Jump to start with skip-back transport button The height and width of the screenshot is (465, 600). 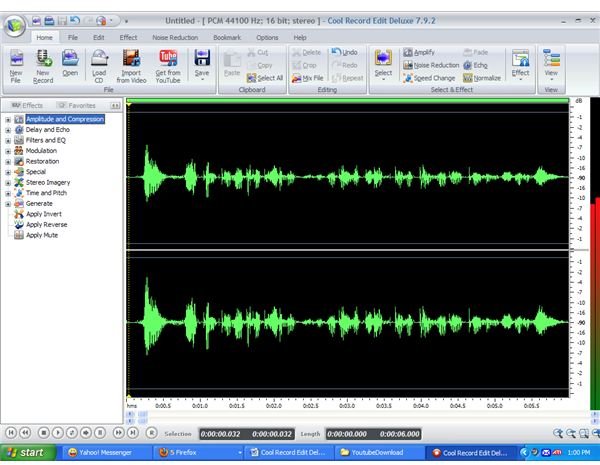coord(11,433)
